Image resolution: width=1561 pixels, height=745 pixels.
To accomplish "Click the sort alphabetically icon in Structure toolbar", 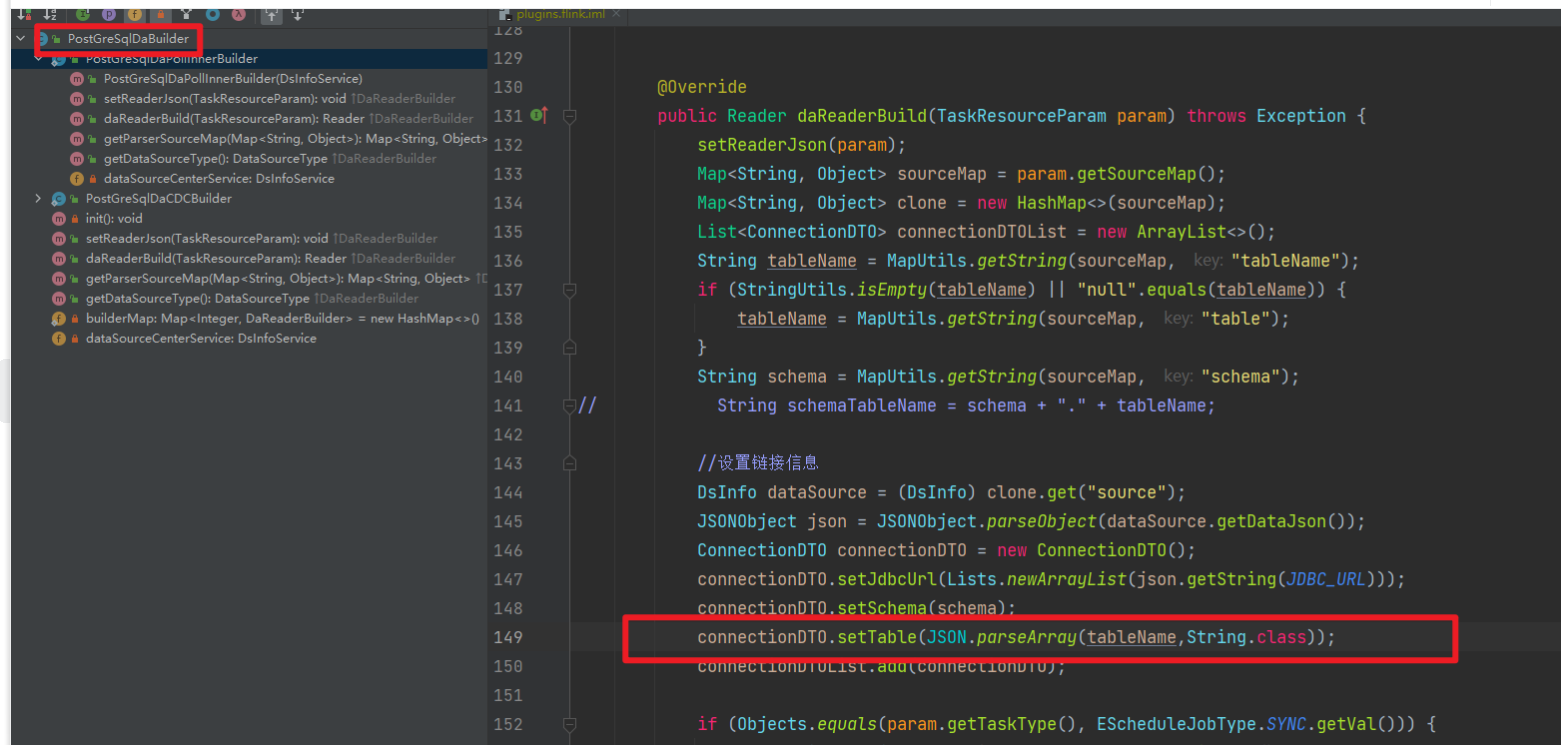I will pyautogui.click(x=50, y=15).
